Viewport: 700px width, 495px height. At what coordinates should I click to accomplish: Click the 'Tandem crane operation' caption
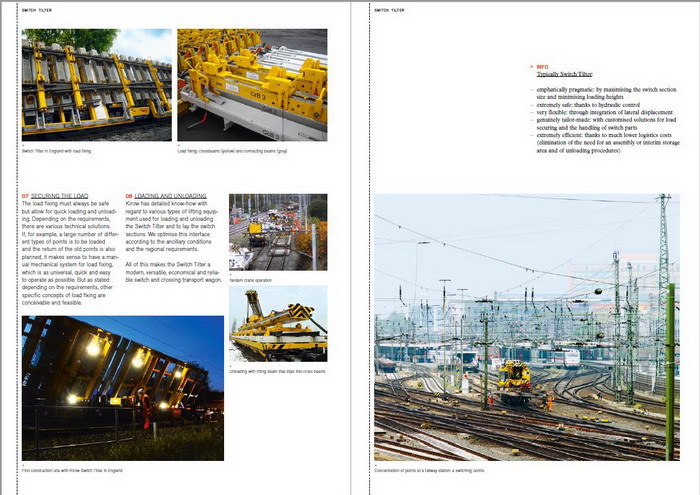(252, 279)
